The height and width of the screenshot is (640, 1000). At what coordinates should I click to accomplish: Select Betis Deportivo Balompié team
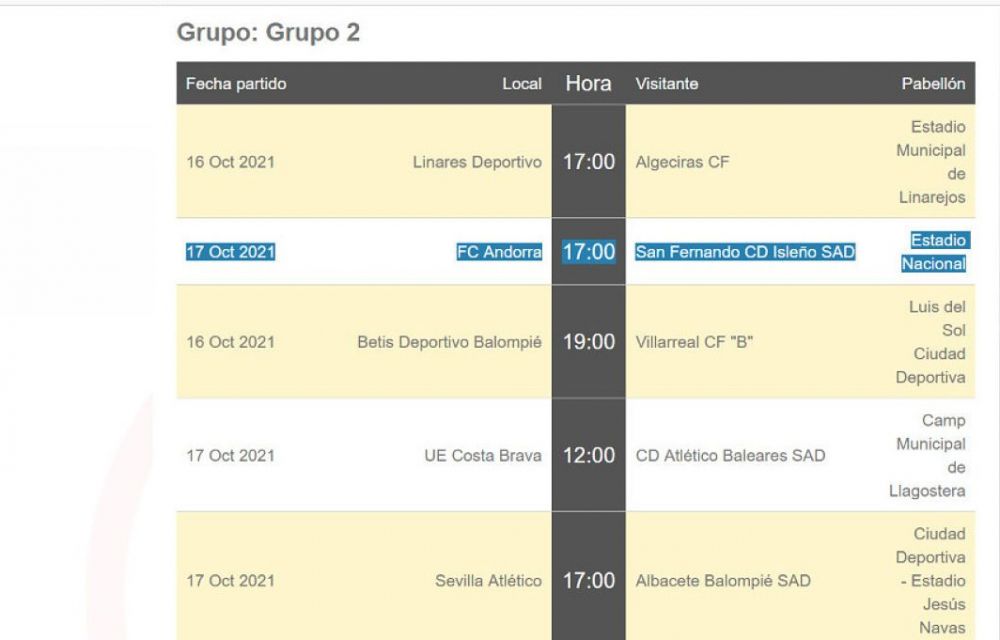[449, 342]
